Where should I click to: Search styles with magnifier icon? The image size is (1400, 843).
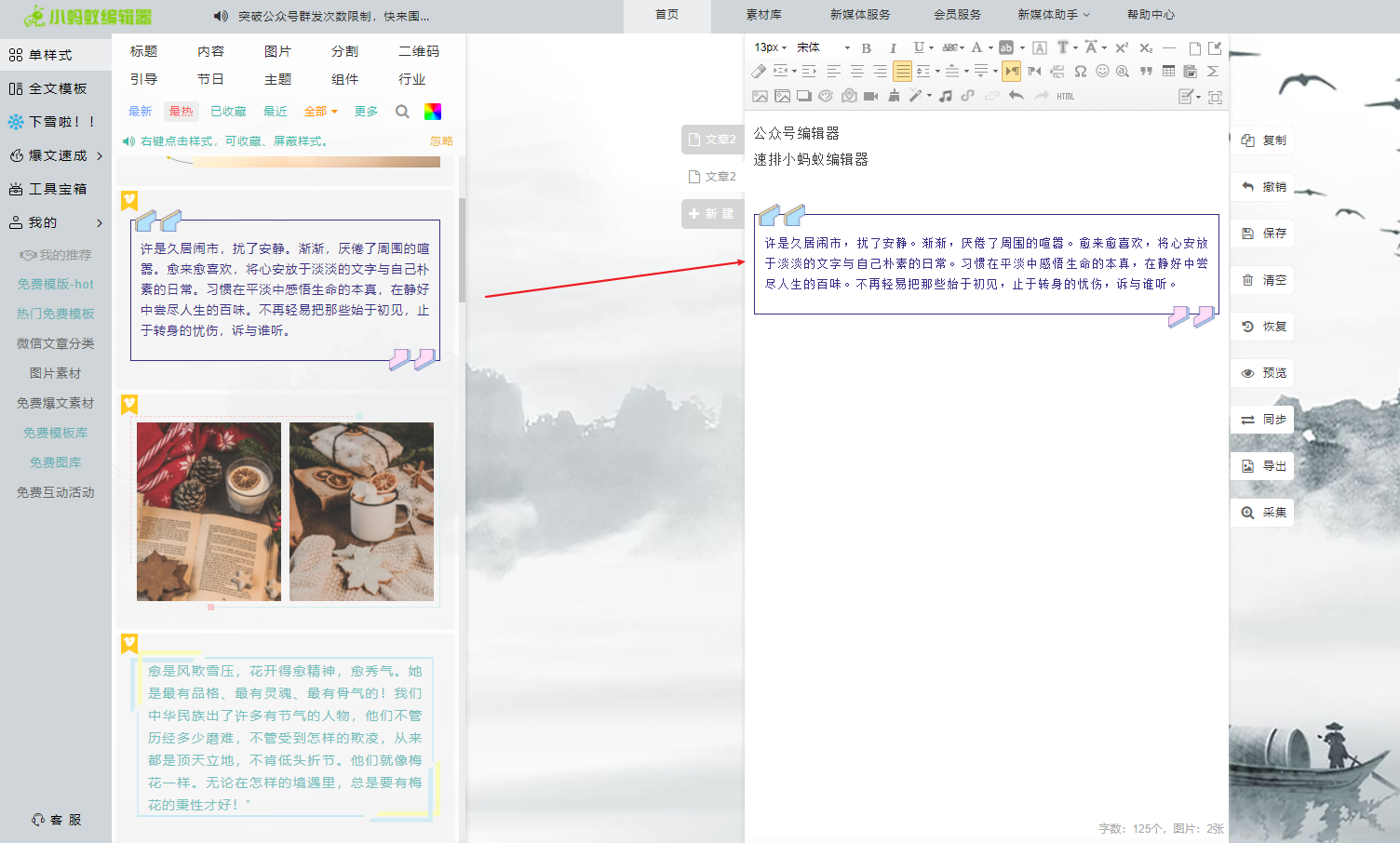402,112
